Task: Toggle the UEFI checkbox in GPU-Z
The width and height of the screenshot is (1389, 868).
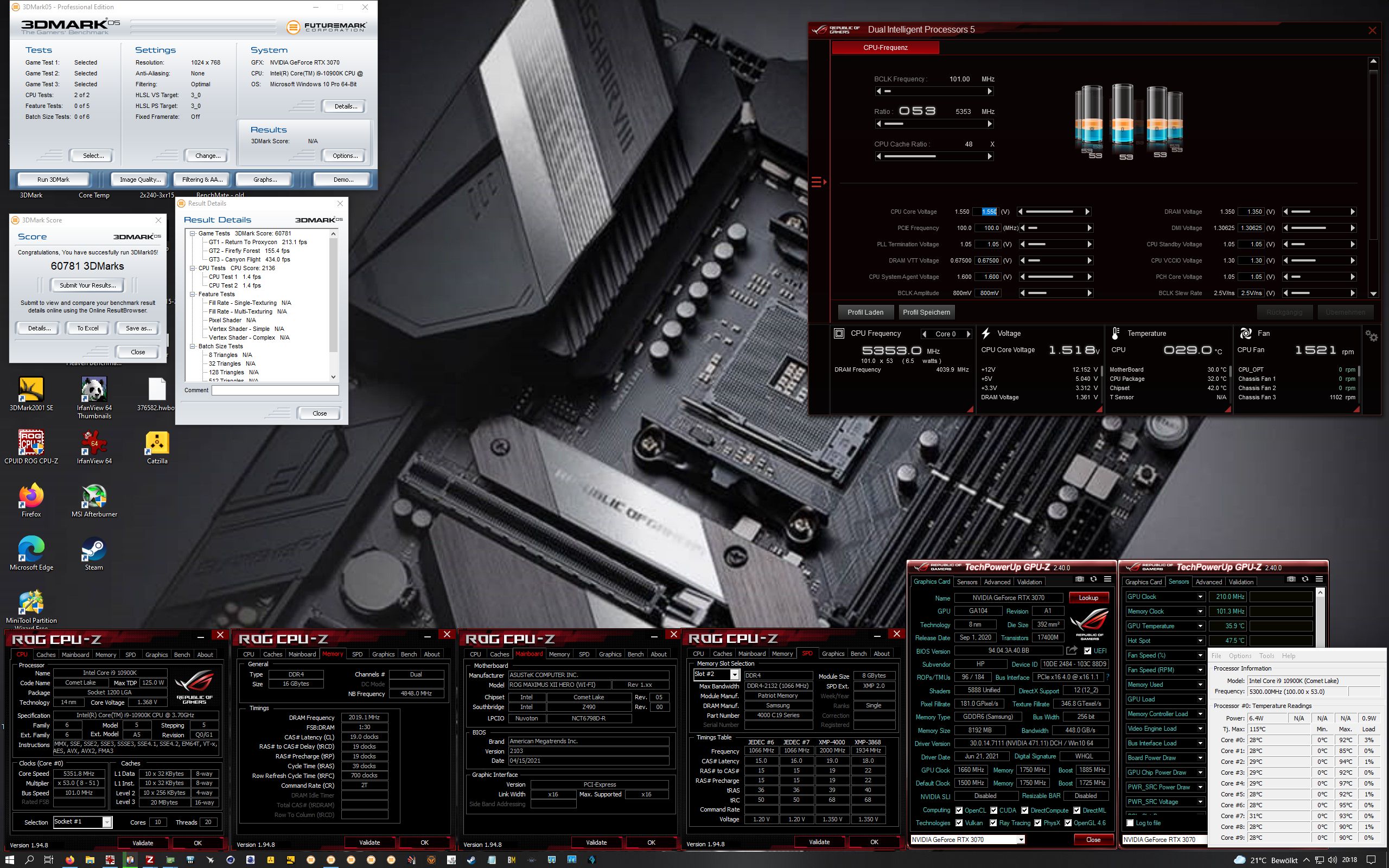Action: pos(1087,651)
